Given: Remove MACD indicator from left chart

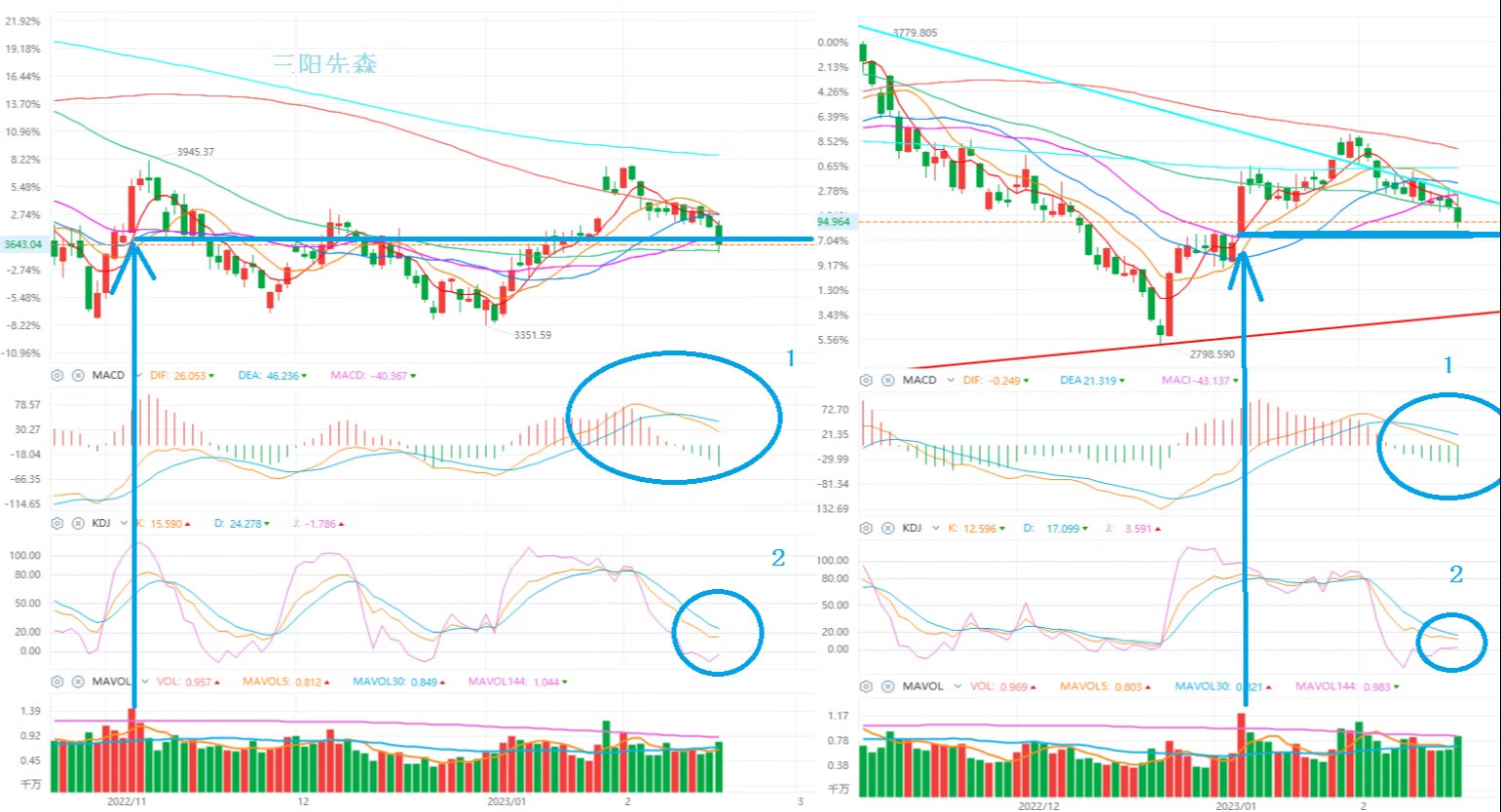Looking at the screenshot, I should point(77,375).
